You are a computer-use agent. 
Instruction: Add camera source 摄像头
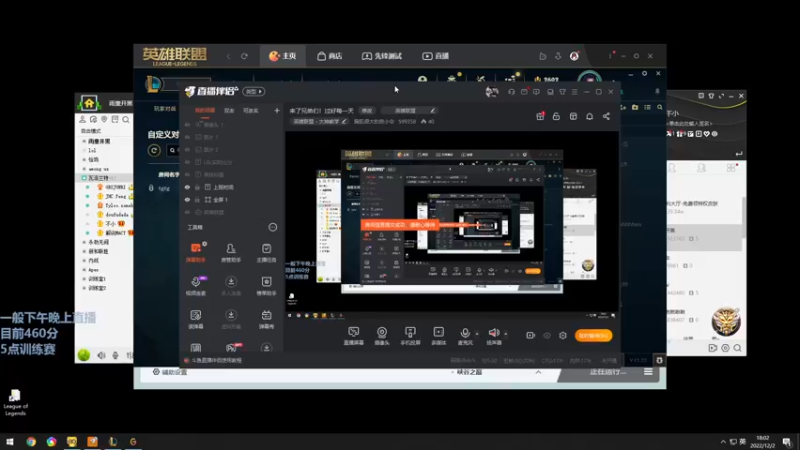point(382,336)
